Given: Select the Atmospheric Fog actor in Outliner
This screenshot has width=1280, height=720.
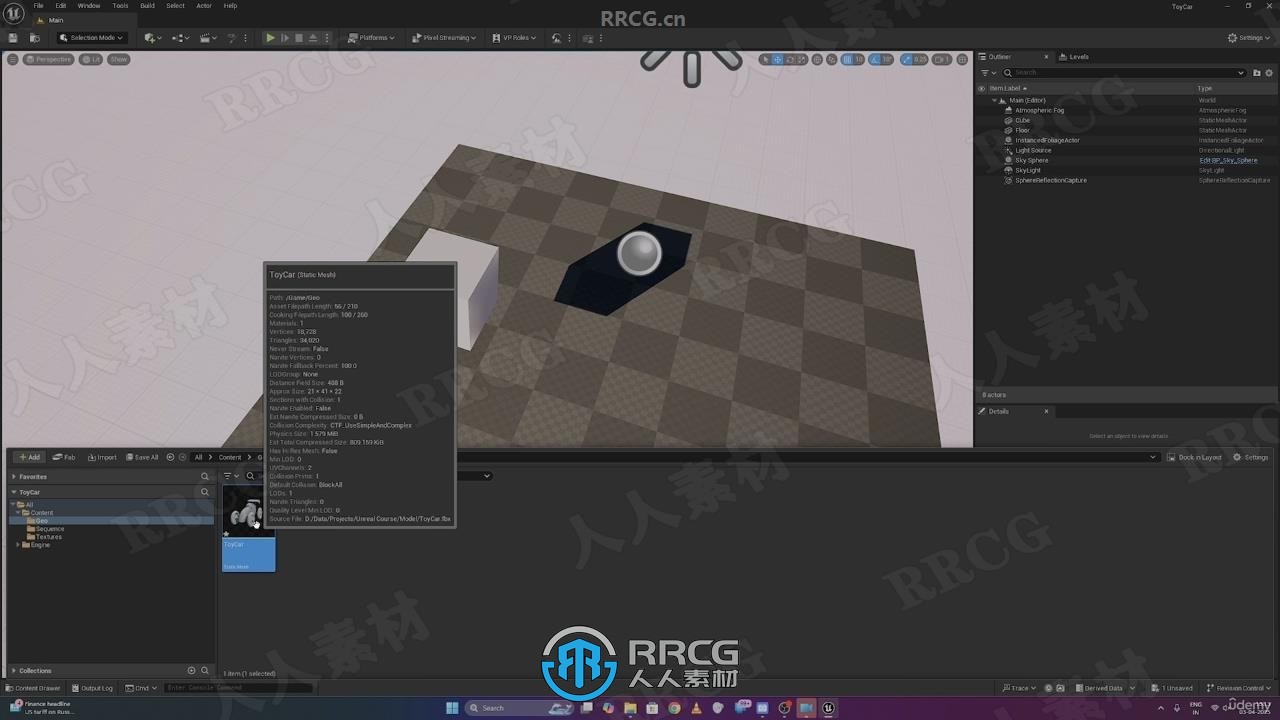Looking at the screenshot, I should tap(1039, 110).
